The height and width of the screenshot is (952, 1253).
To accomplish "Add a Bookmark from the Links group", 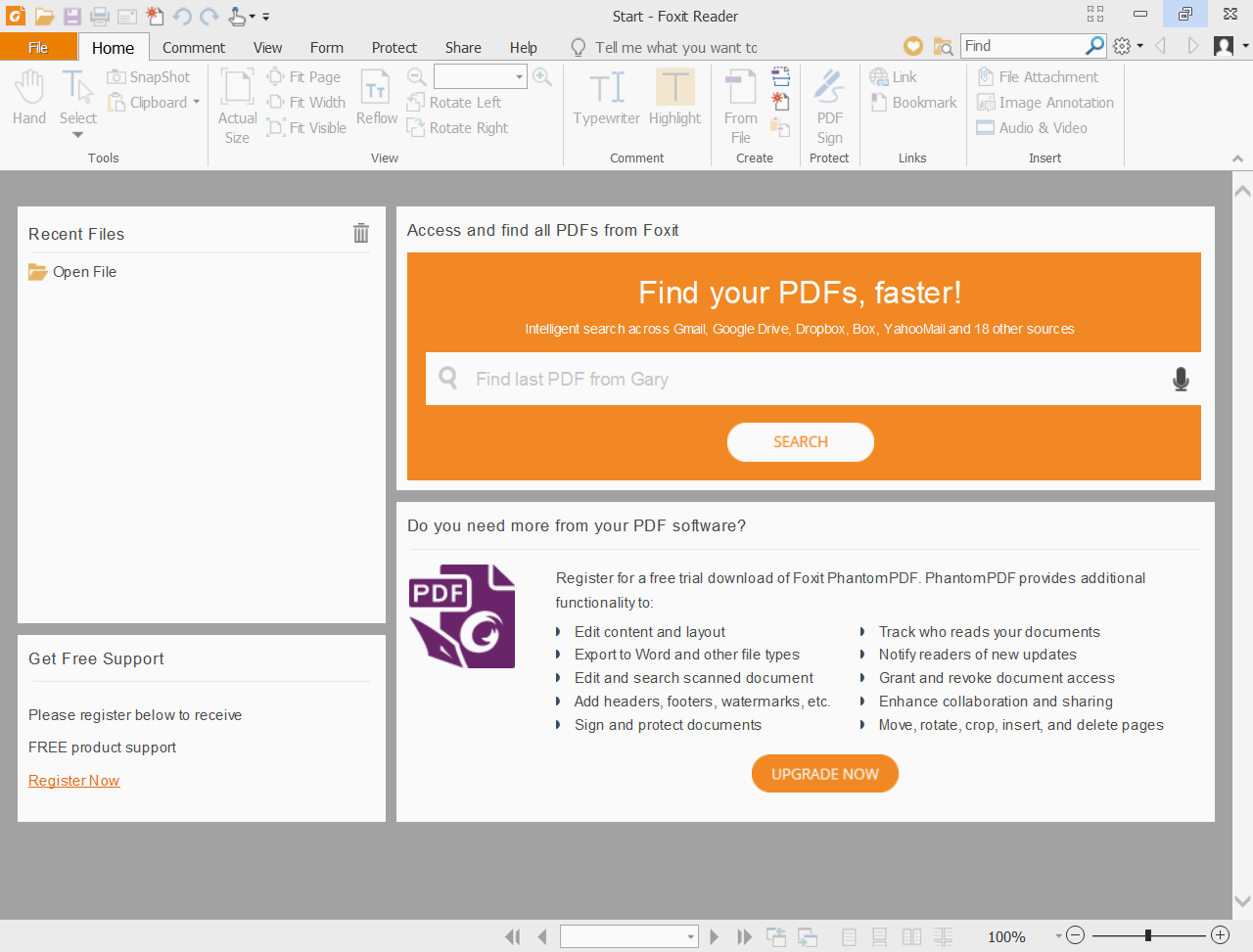I will coord(913,103).
